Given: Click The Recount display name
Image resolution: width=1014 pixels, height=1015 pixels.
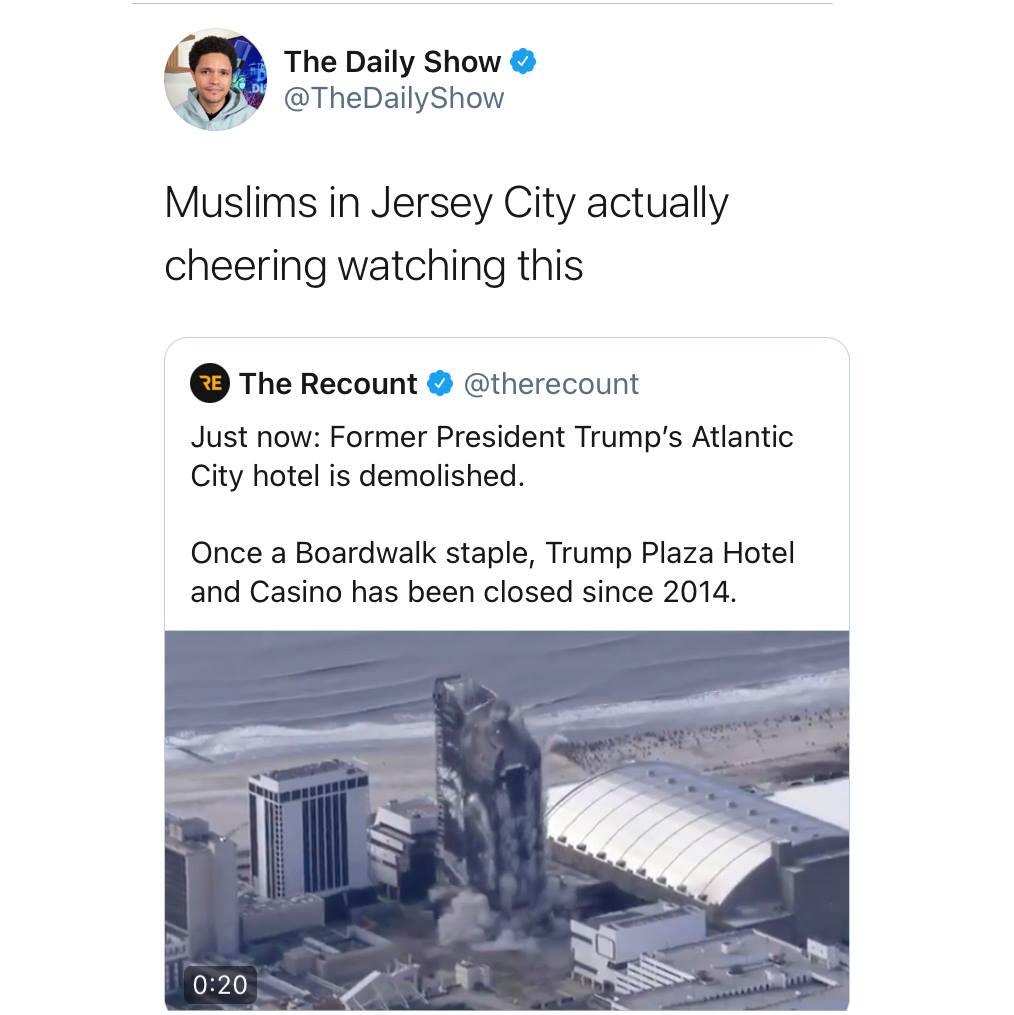Looking at the screenshot, I should pyautogui.click(x=328, y=384).
